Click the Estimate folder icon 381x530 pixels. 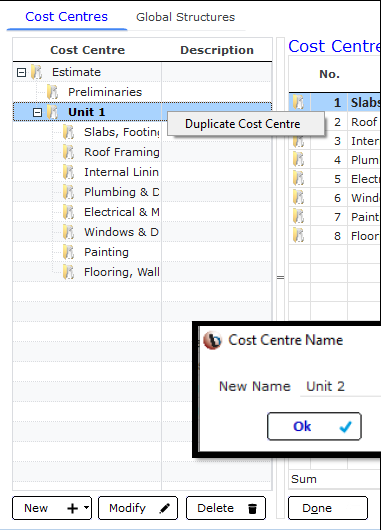37,72
